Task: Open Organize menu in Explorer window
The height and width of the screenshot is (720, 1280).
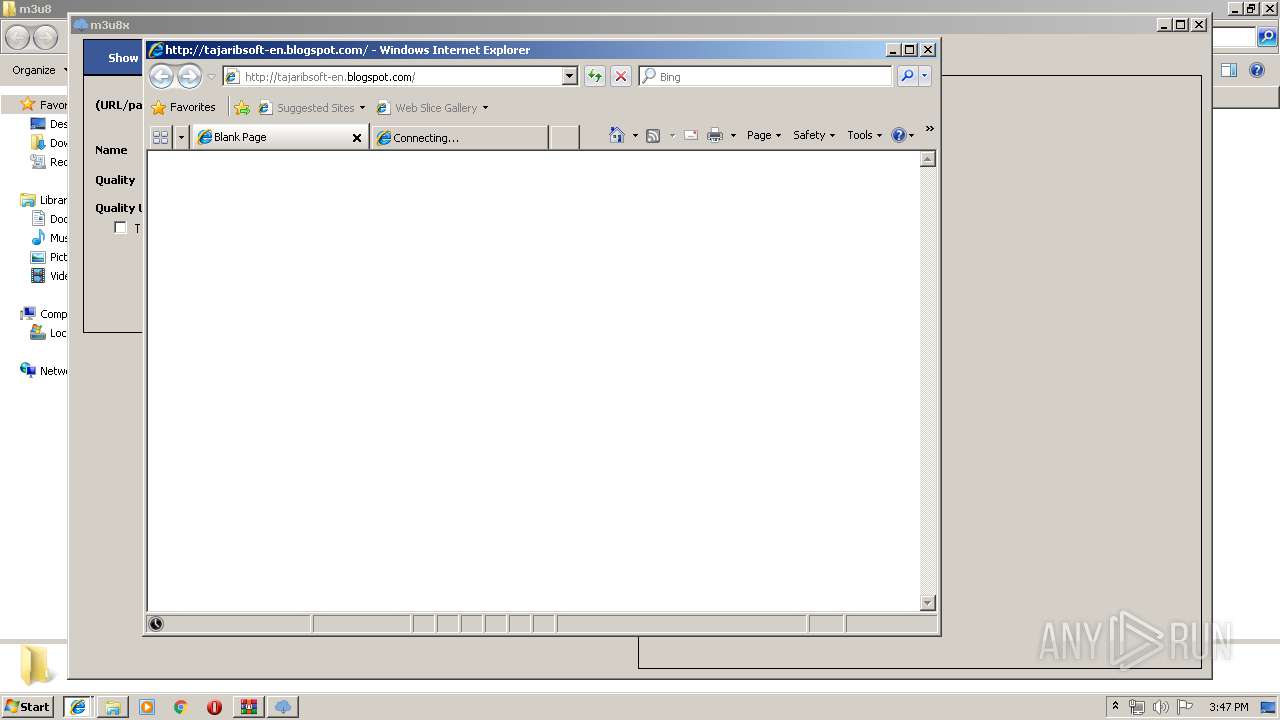Action: tap(40, 70)
